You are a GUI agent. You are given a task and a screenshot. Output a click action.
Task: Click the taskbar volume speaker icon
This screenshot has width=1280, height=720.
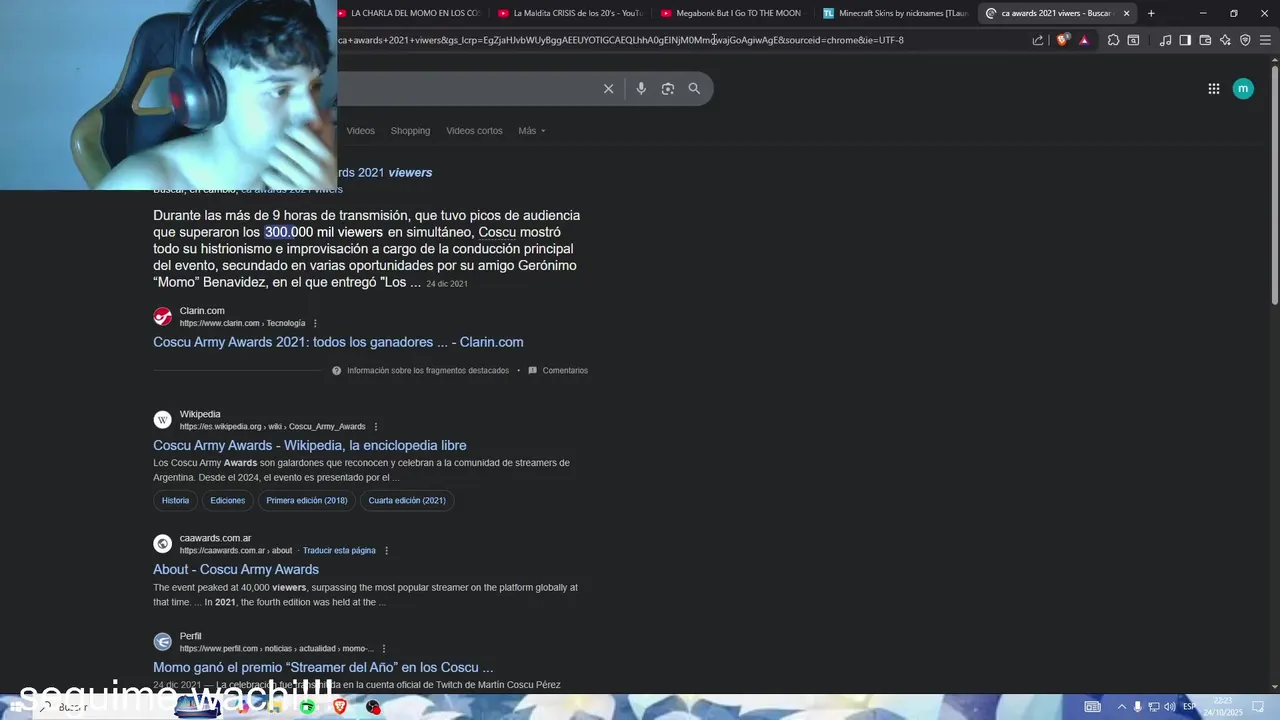pyautogui.click(x=1170, y=707)
